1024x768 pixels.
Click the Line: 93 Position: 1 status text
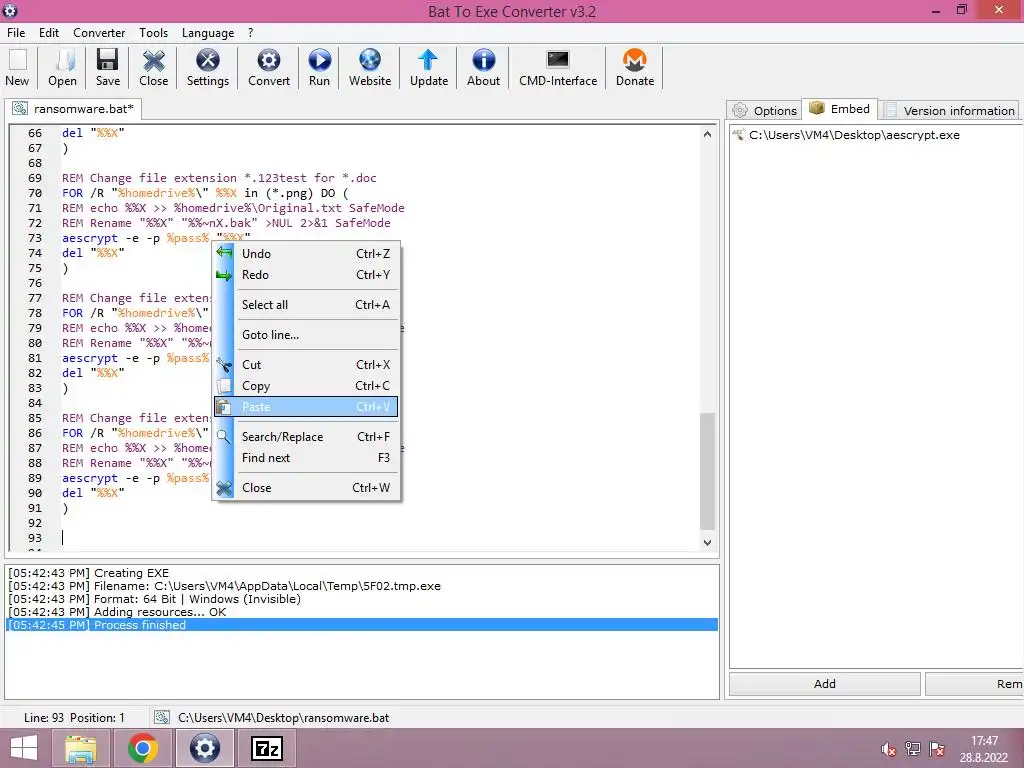pos(74,718)
